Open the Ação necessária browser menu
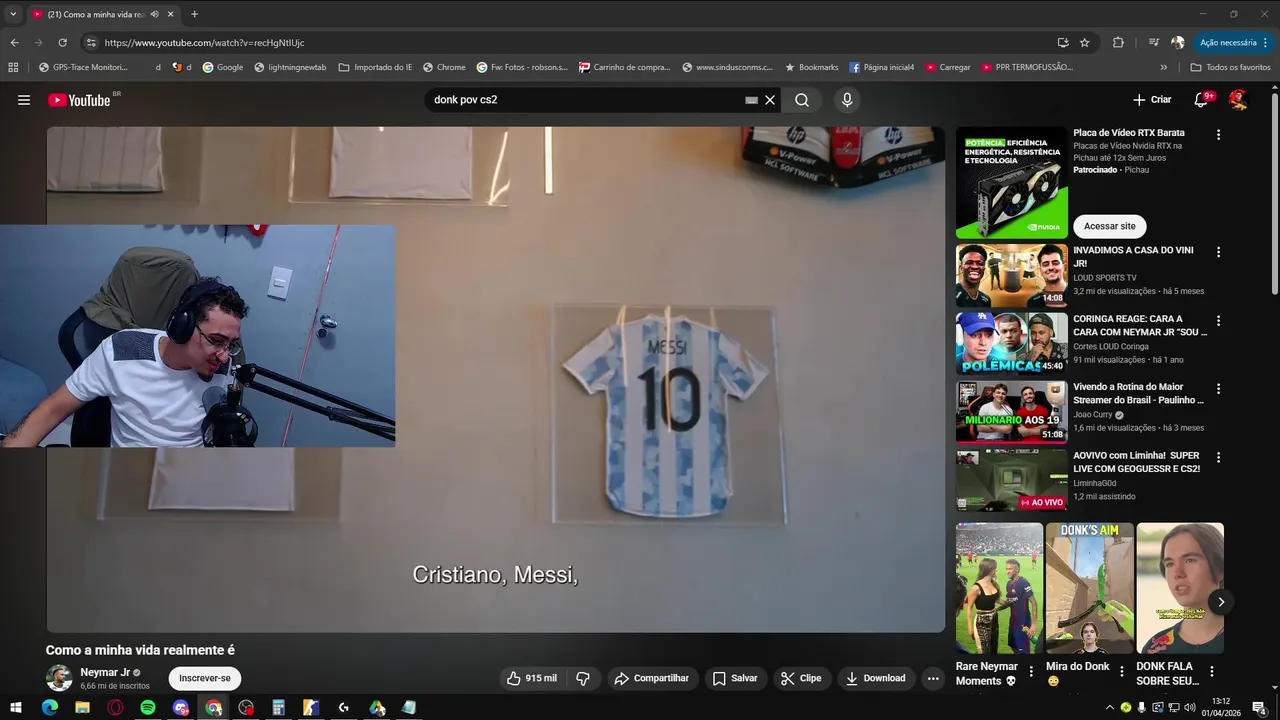The image size is (1280, 720). (1234, 43)
